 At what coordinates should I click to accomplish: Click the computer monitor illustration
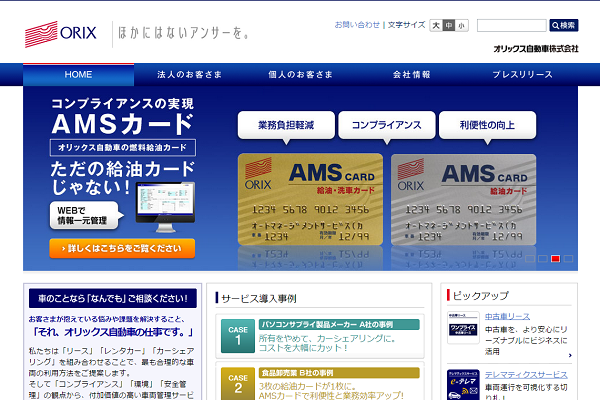(165, 207)
